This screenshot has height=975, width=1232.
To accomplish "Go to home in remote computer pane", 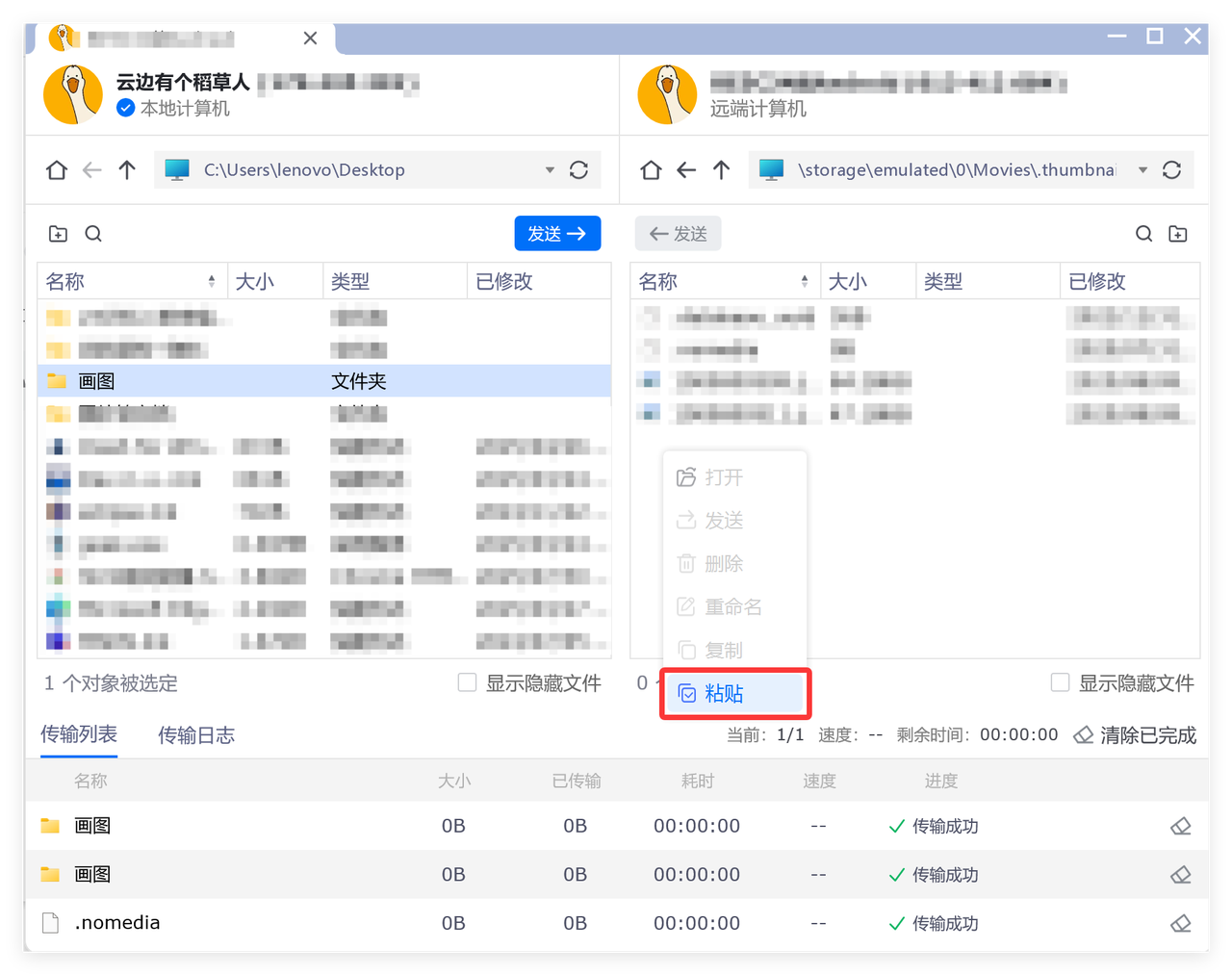I will pyautogui.click(x=651, y=170).
